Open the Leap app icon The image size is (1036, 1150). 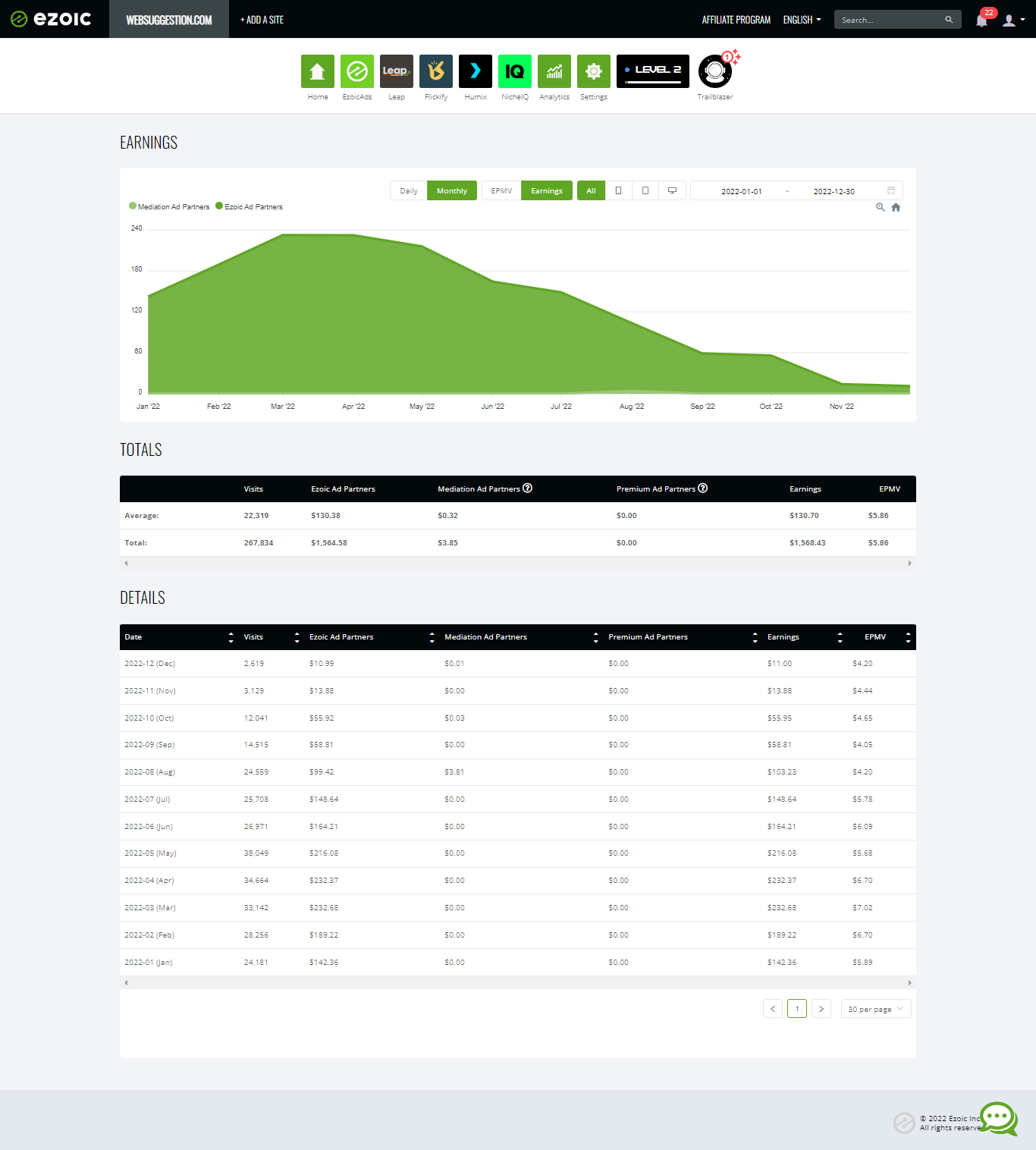(x=397, y=71)
